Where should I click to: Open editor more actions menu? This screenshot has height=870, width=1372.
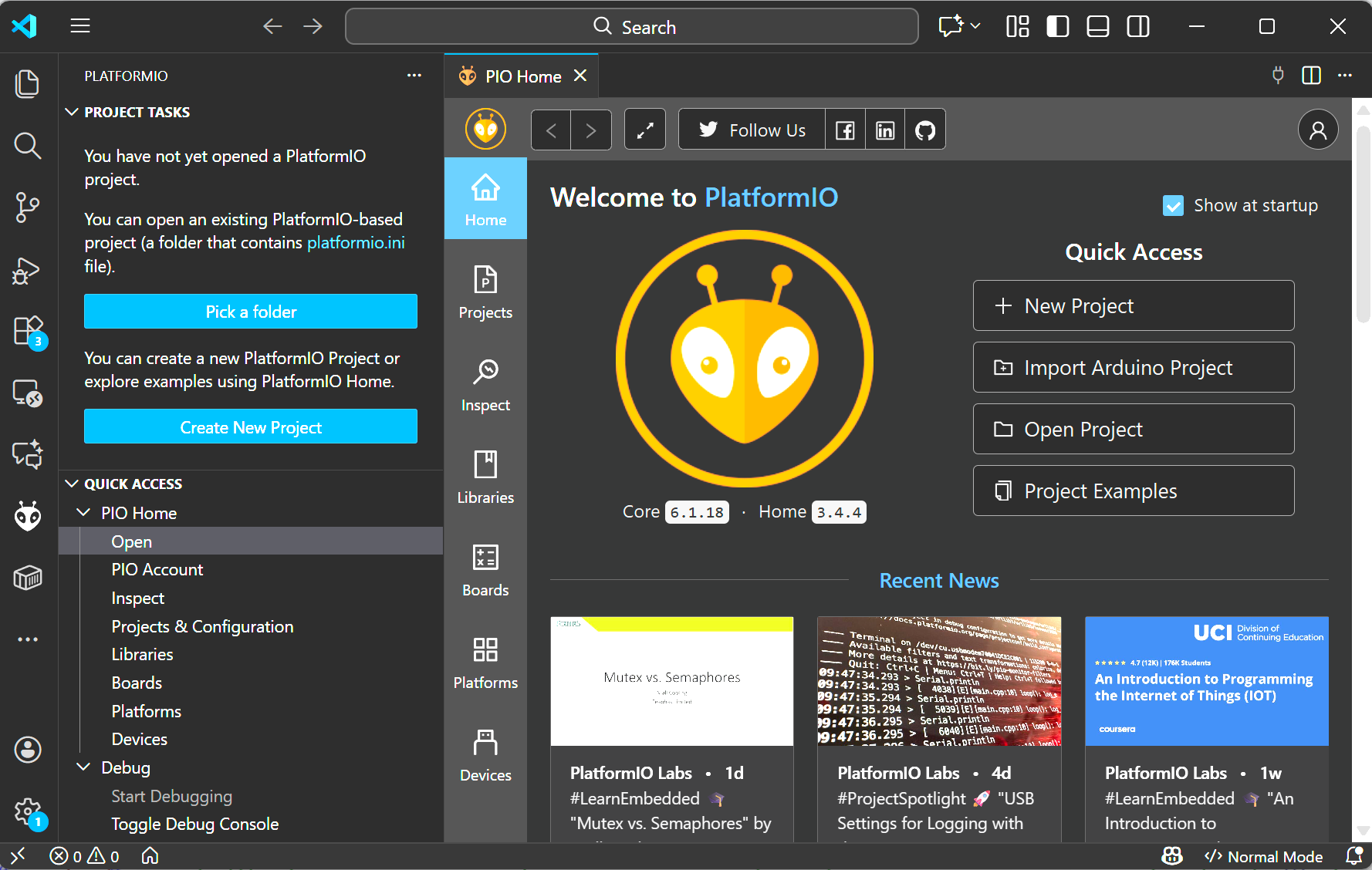coord(1345,76)
